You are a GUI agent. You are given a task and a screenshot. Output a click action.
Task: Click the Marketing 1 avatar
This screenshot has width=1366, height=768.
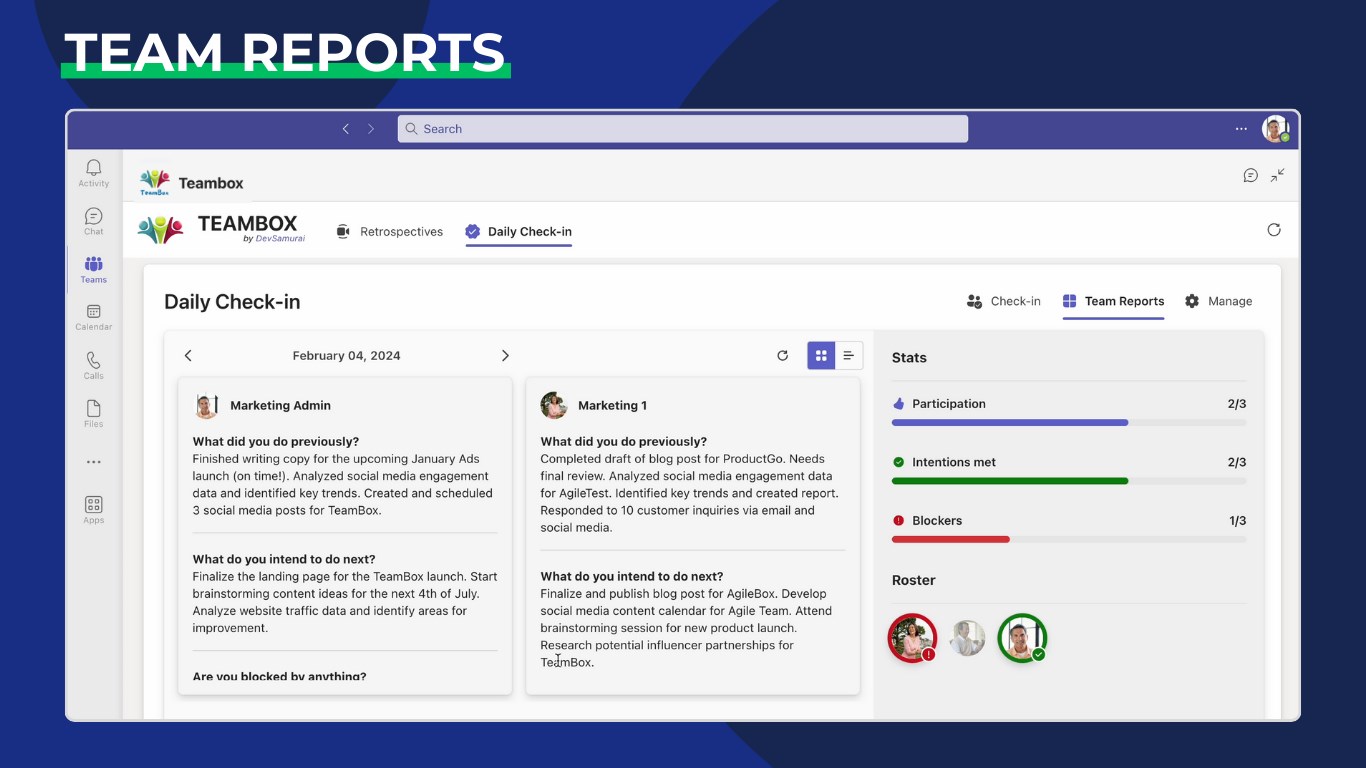coord(554,405)
